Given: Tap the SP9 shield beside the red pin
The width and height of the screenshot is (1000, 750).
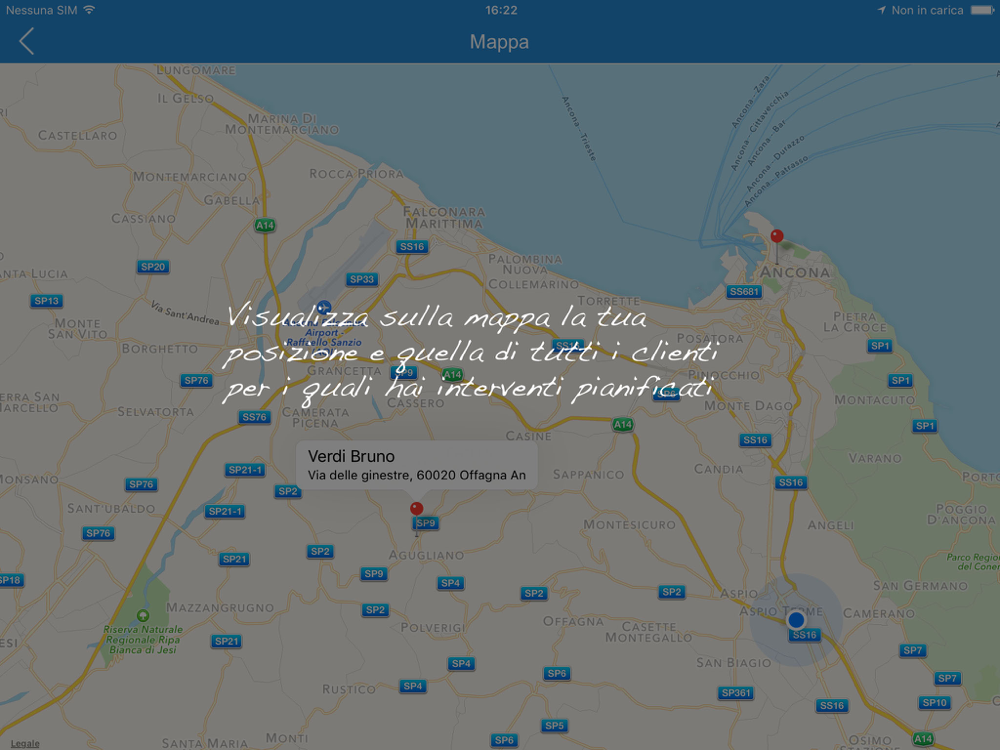Looking at the screenshot, I should [425, 523].
